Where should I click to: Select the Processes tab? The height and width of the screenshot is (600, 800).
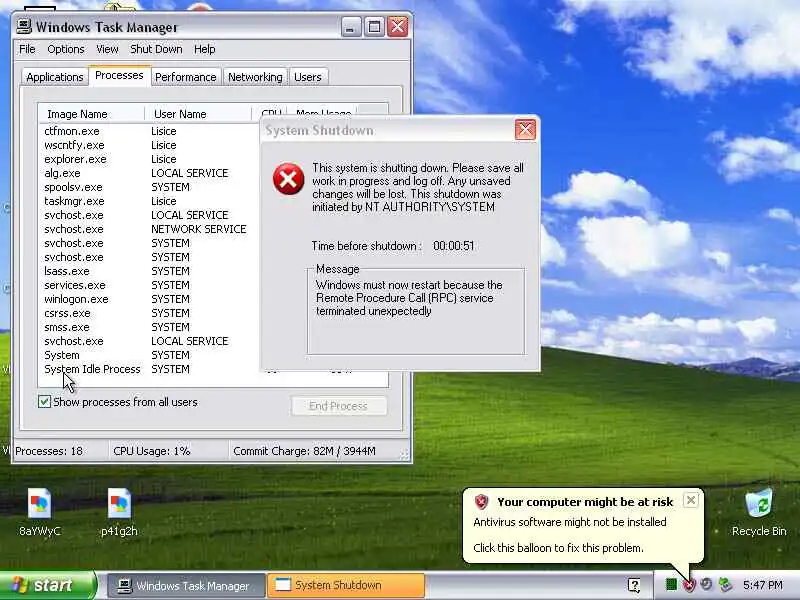click(x=119, y=76)
